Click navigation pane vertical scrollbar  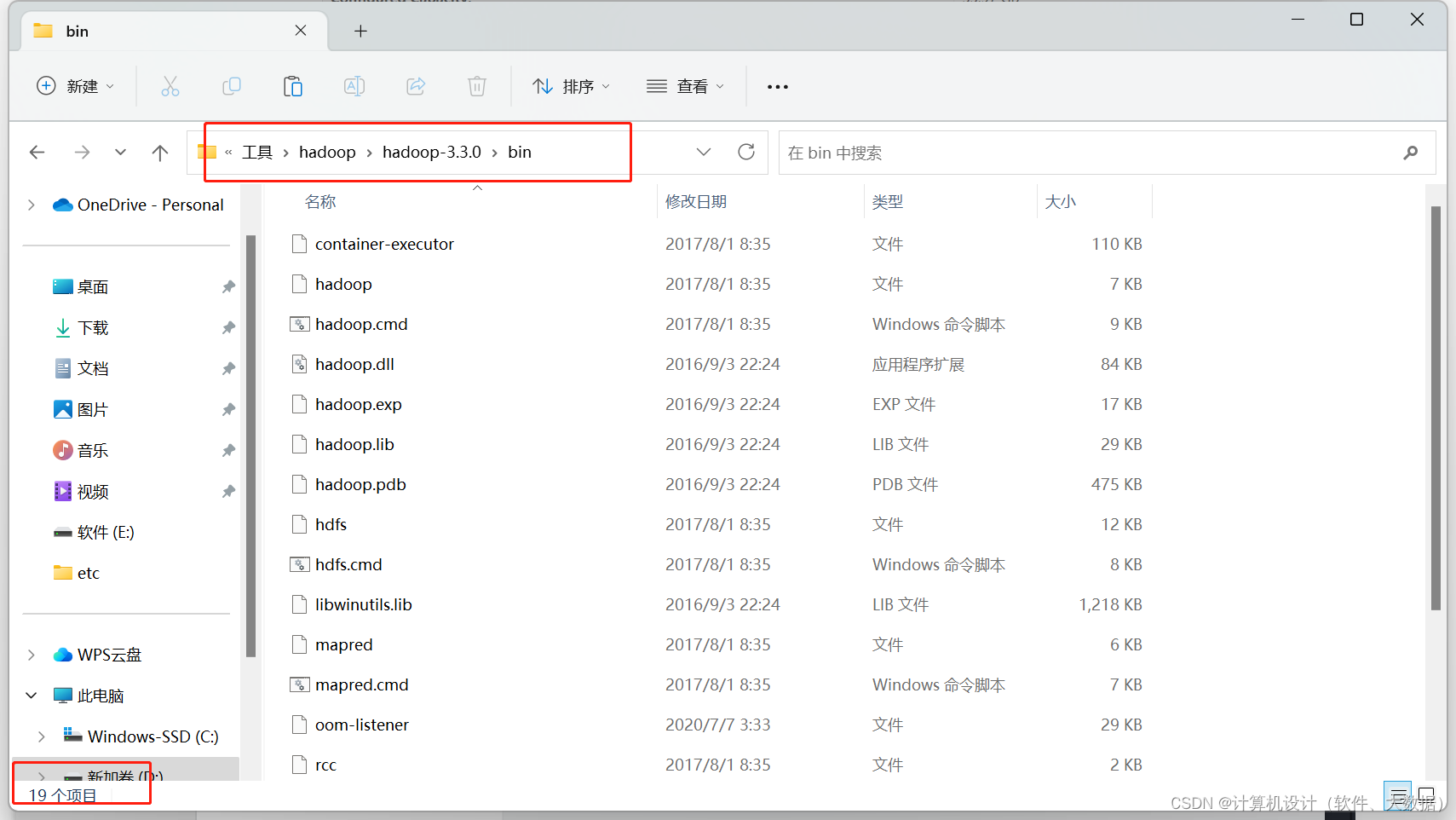[x=250, y=446]
